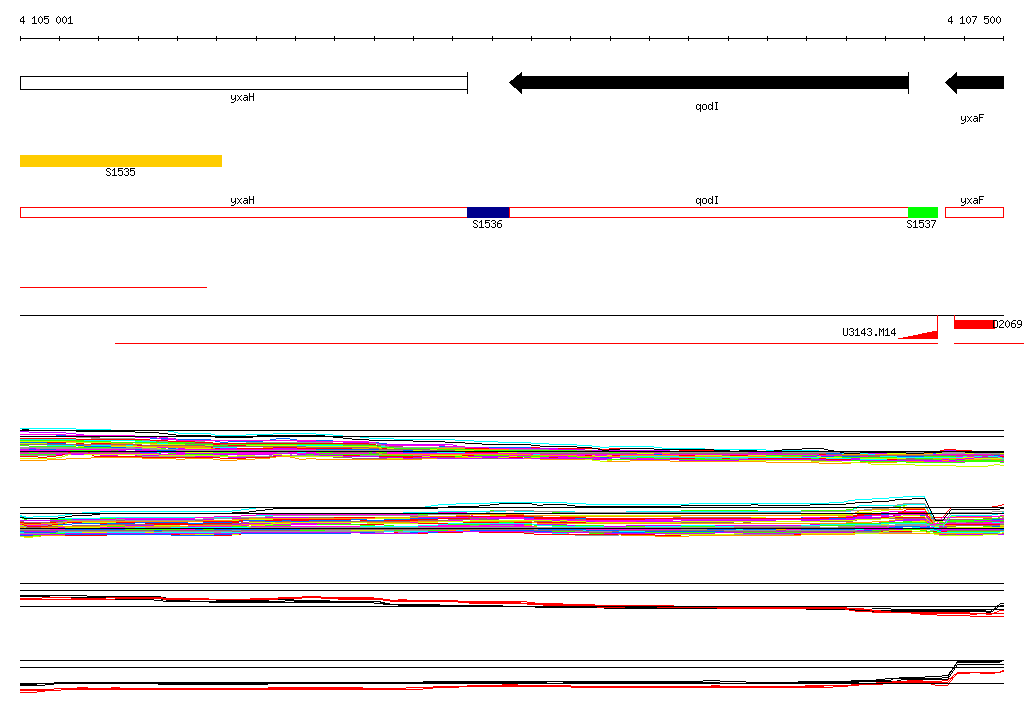Click the S1535 text label
The height and width of the screenshot is (714, 1024).
pyautogui.click(x=120, y=172)
